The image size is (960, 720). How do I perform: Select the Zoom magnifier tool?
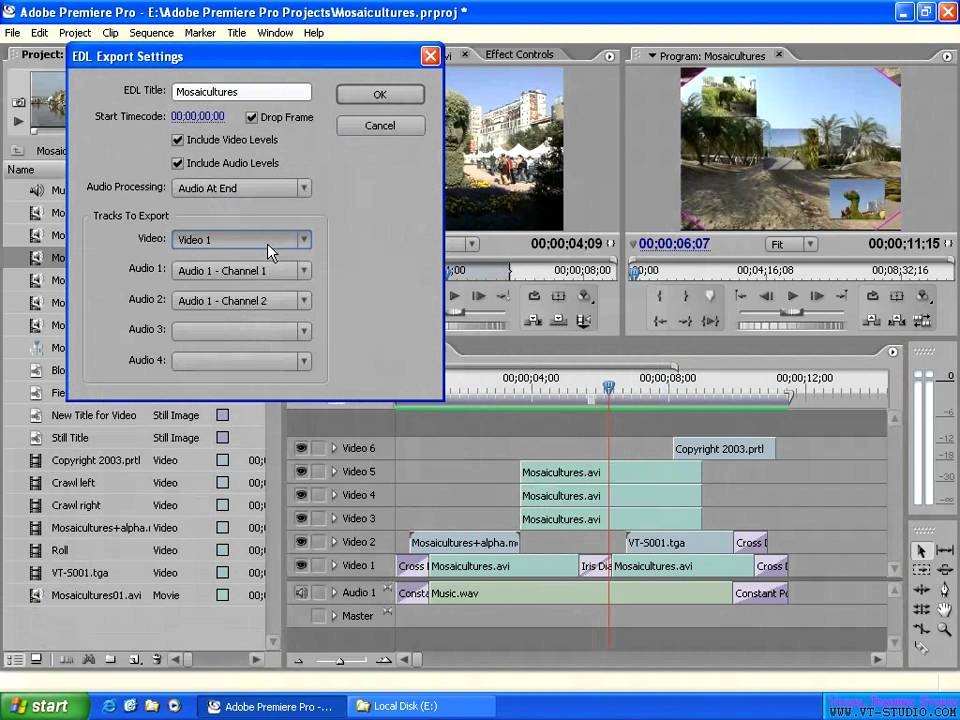945,629
